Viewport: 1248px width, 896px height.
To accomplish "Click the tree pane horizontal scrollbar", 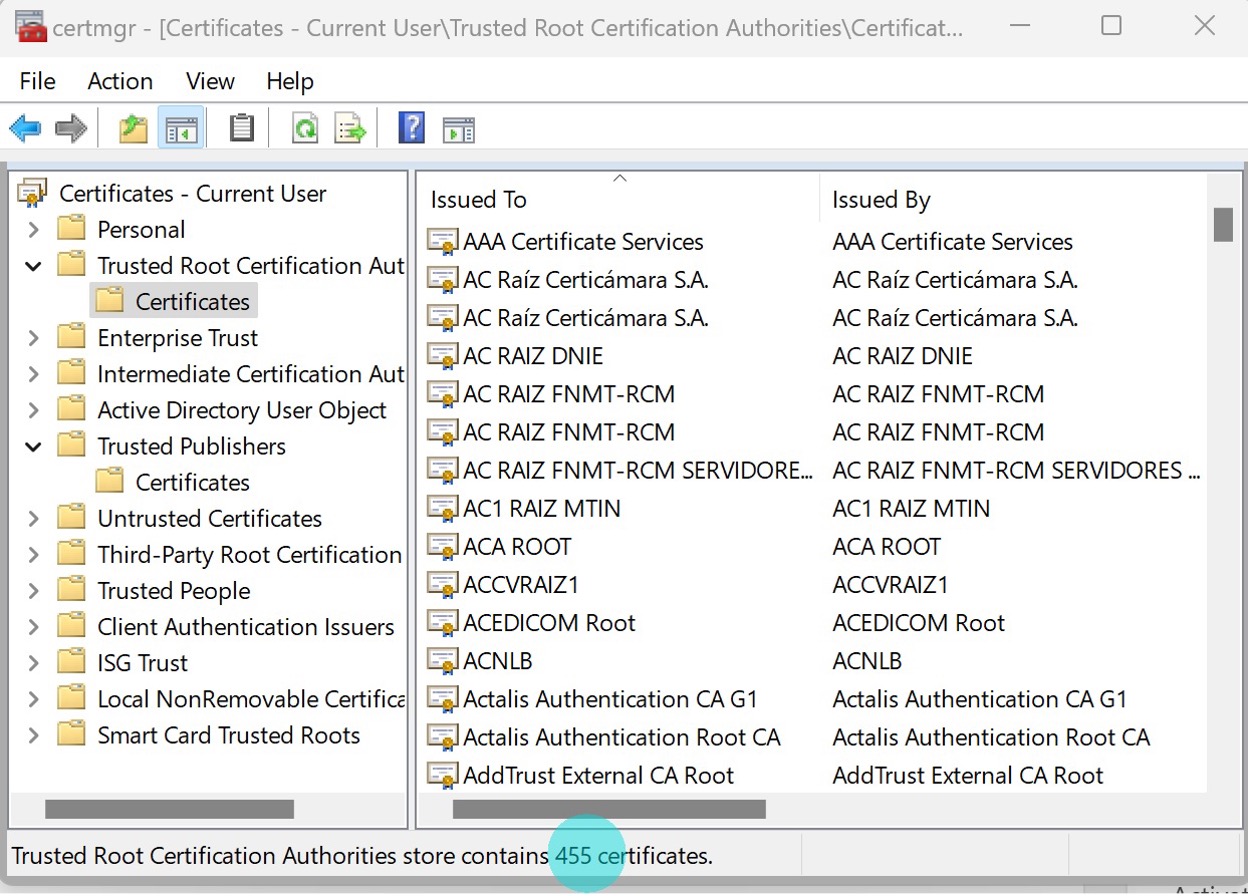I will point(169,809).
